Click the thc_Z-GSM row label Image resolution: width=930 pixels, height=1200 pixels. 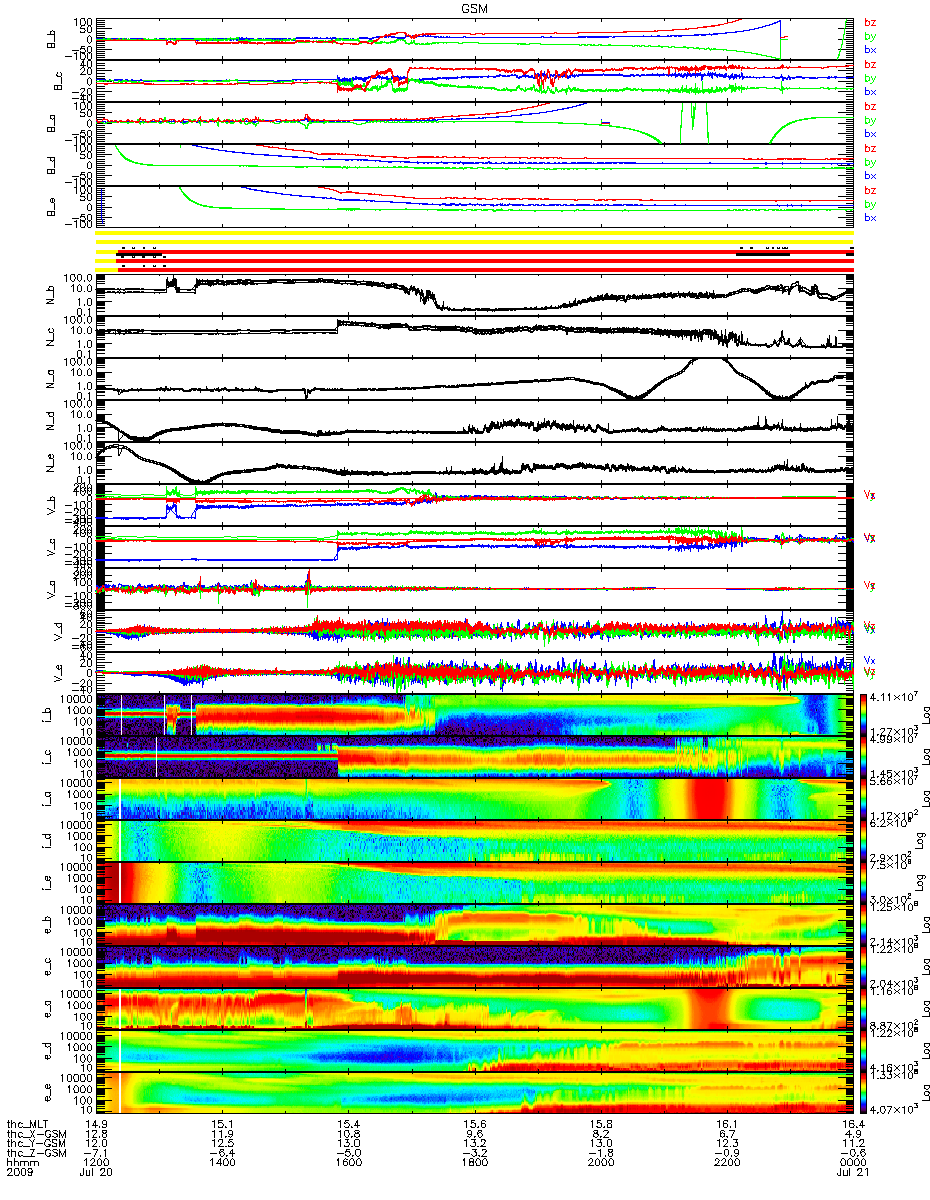coord(37,1153)
